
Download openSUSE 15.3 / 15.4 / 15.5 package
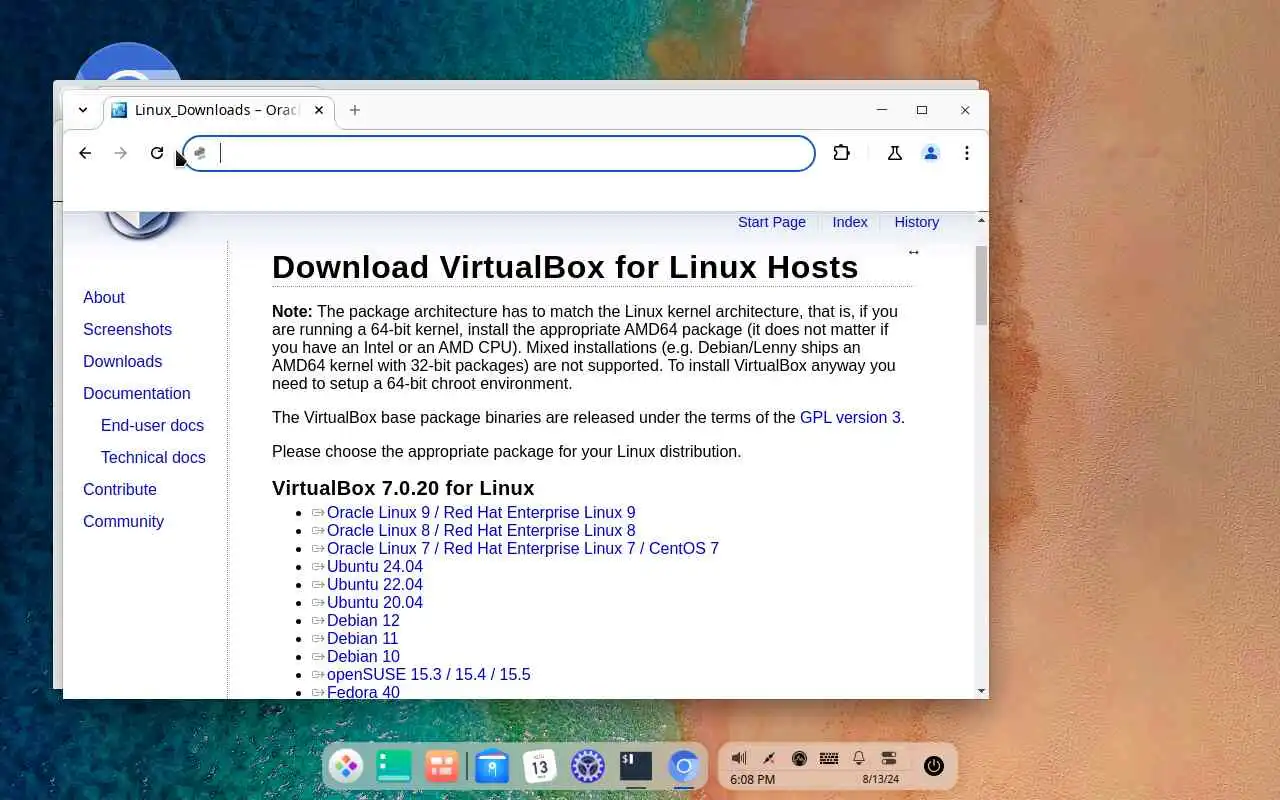tap(429, 674)
